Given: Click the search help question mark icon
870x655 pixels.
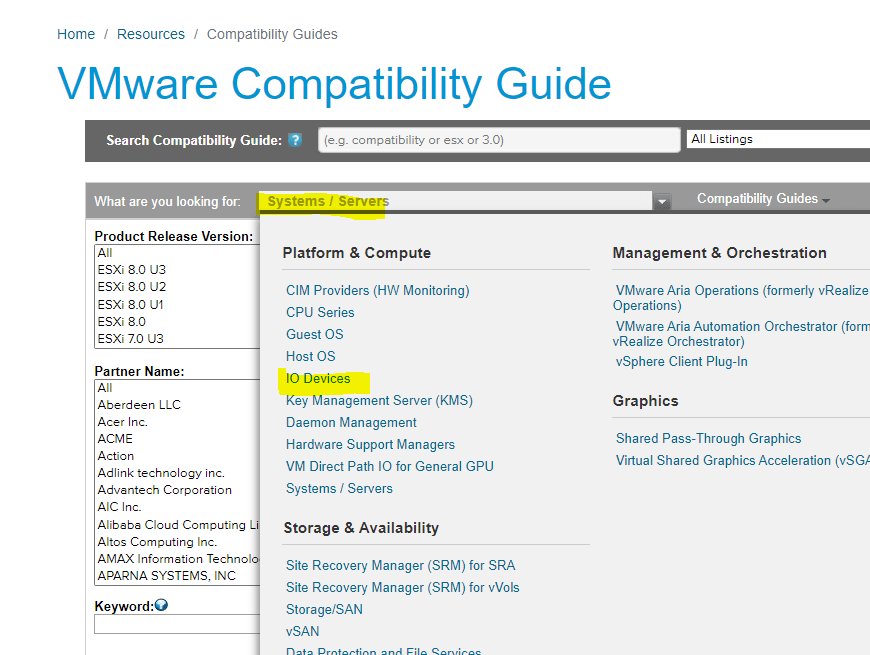Looking at the screenshot, I should [295, 140].
